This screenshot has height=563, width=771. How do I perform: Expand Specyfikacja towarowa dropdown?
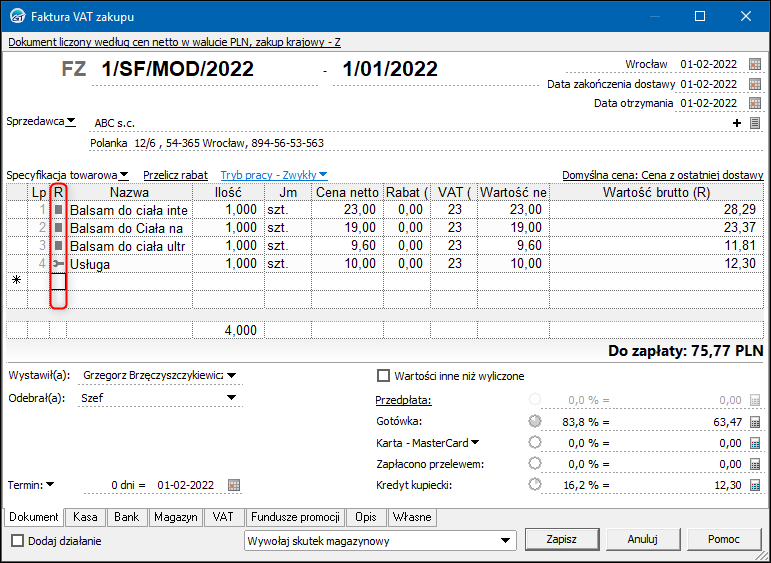(124, 175)
